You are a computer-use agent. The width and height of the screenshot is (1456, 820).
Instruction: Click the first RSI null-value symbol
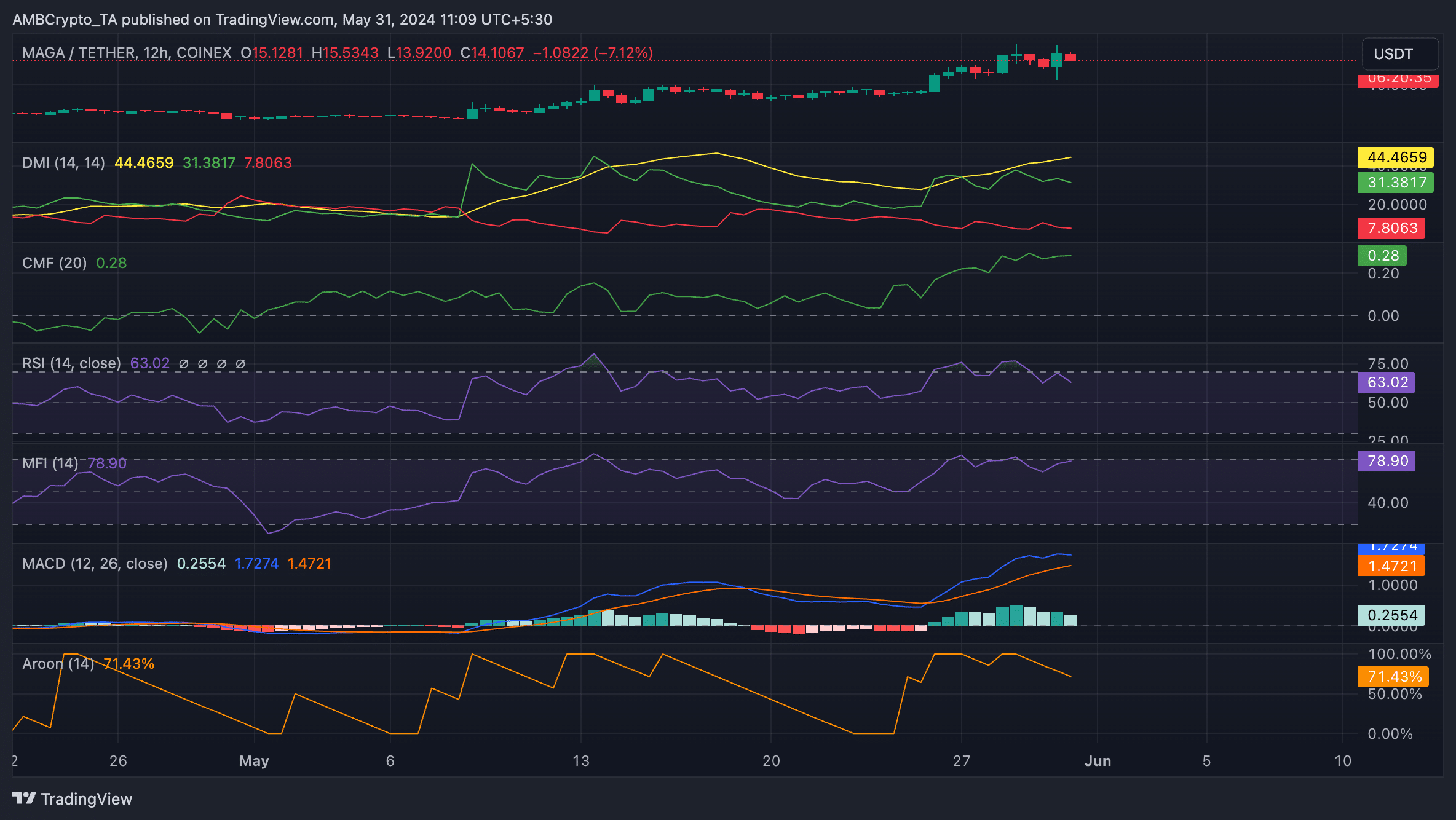coord(183,364)
